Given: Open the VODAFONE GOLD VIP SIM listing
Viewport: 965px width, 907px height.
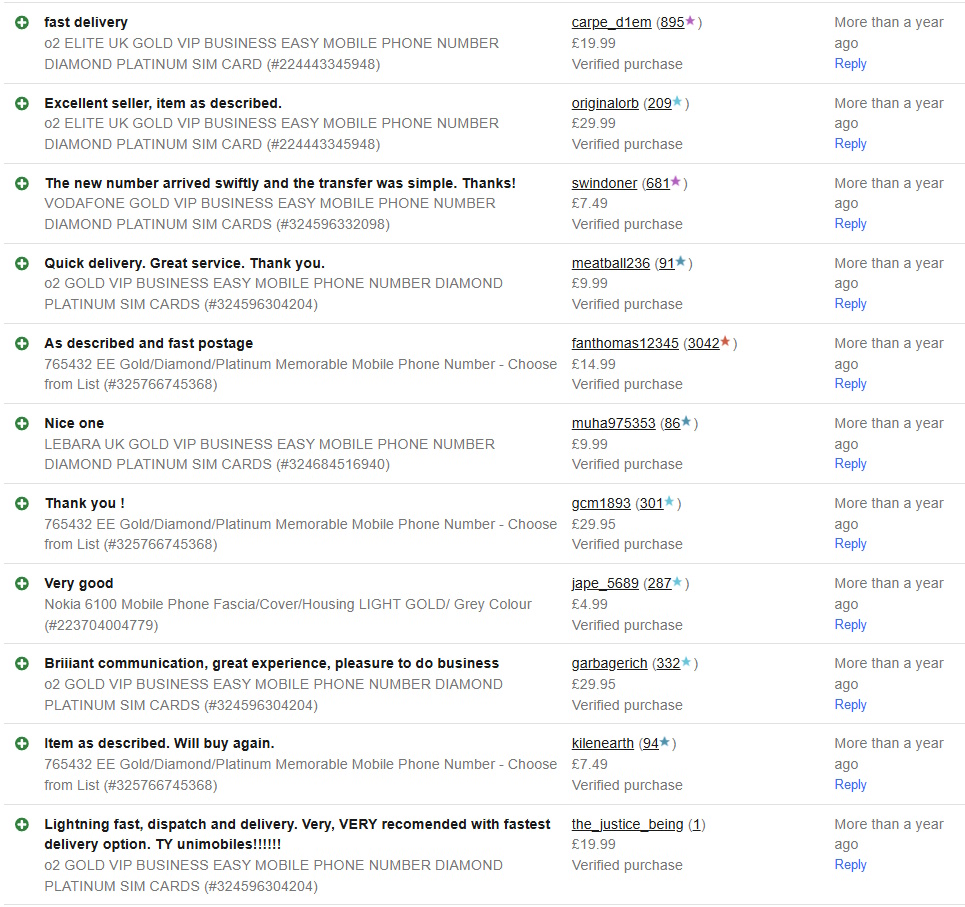Looking at the screenshot, I should 270,203.
